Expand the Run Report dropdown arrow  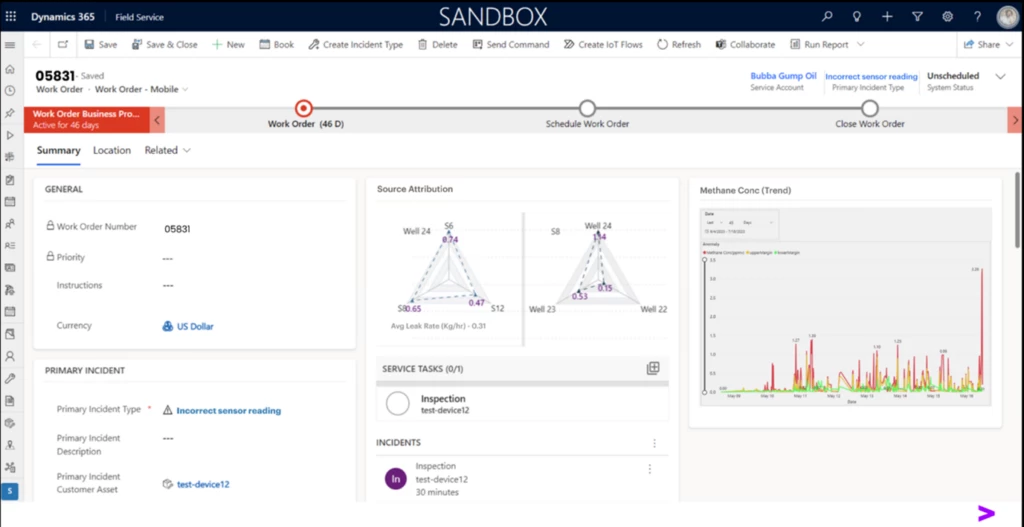860,44
